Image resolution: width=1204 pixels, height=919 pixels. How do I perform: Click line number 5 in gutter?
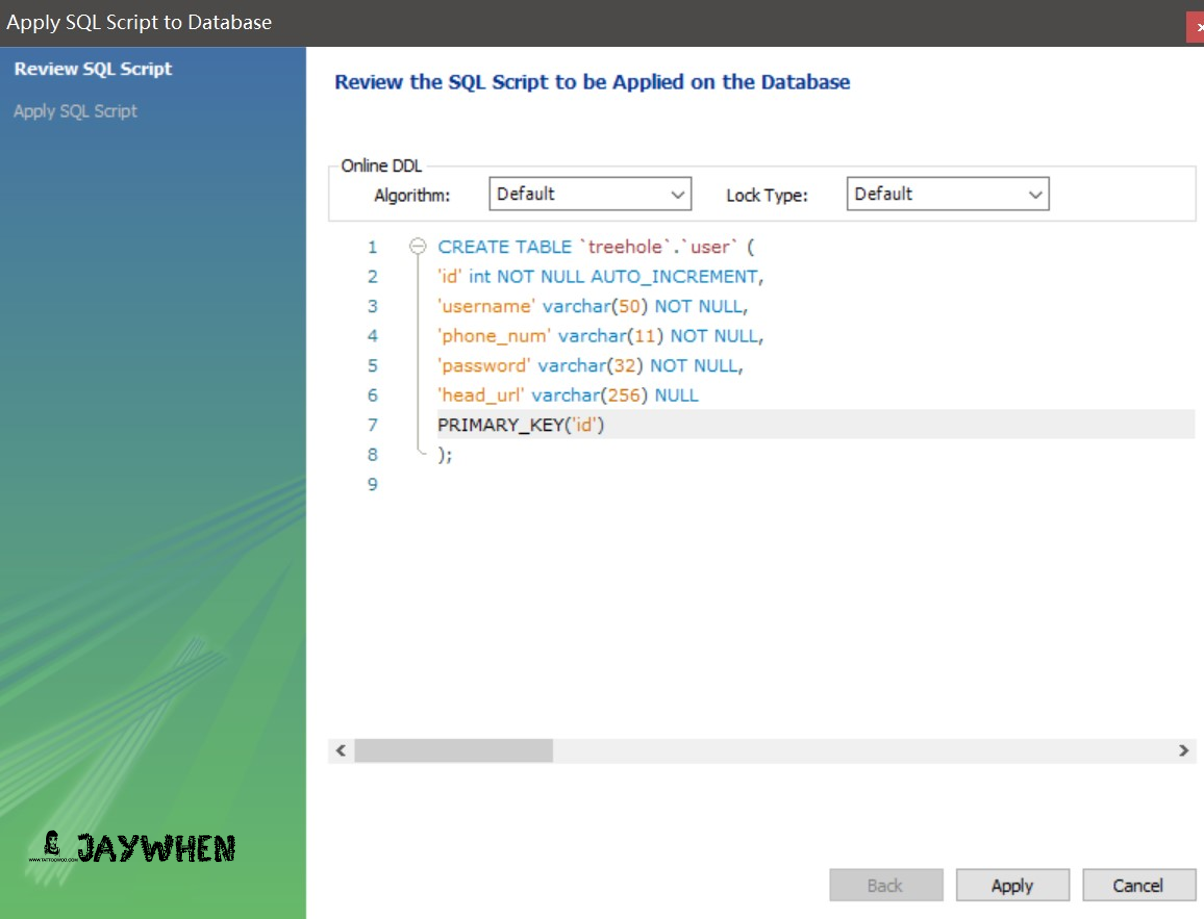(x=373, y=365)
